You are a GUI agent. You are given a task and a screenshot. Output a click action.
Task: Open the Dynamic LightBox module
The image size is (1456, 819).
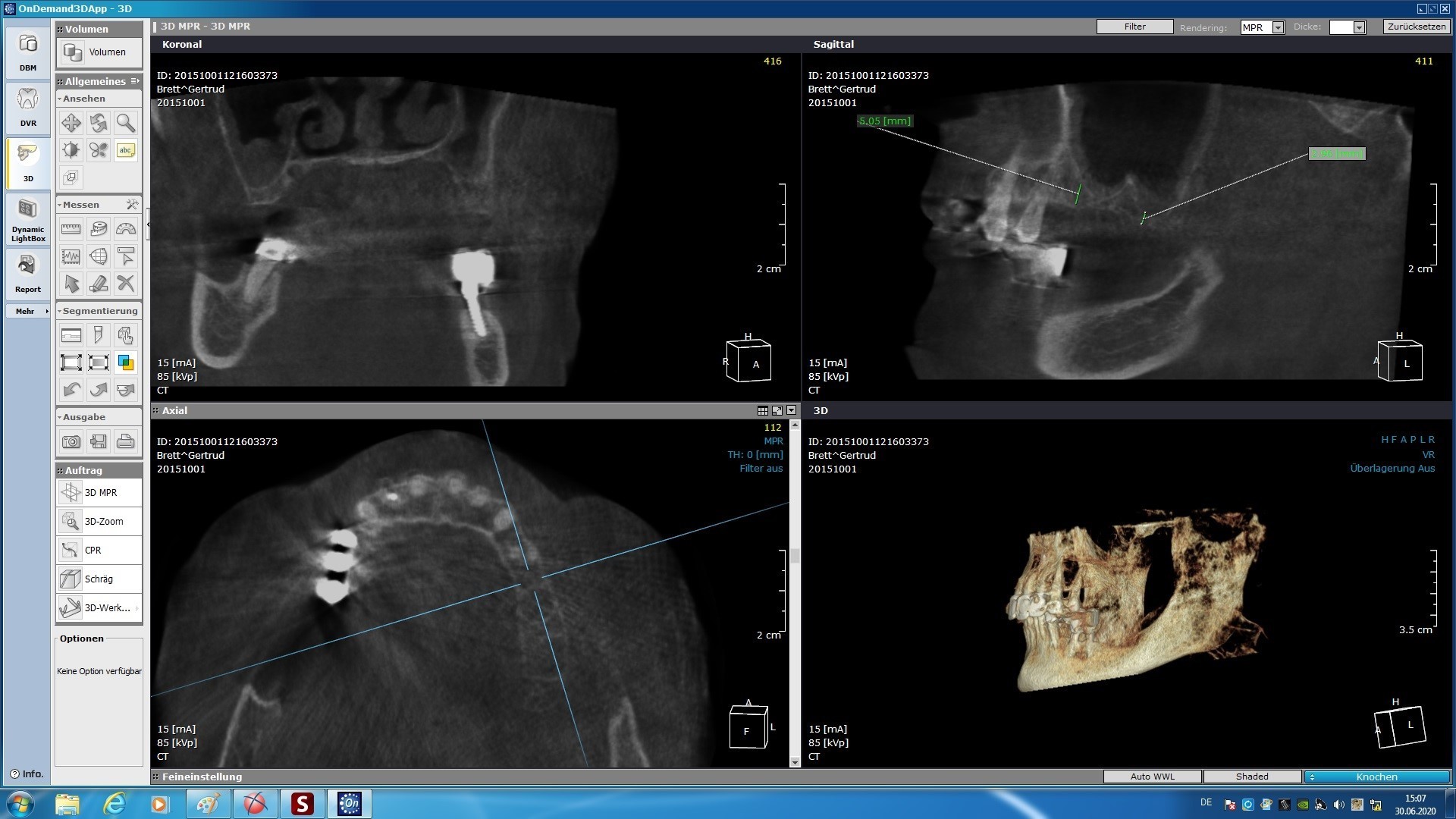(28, 220)
